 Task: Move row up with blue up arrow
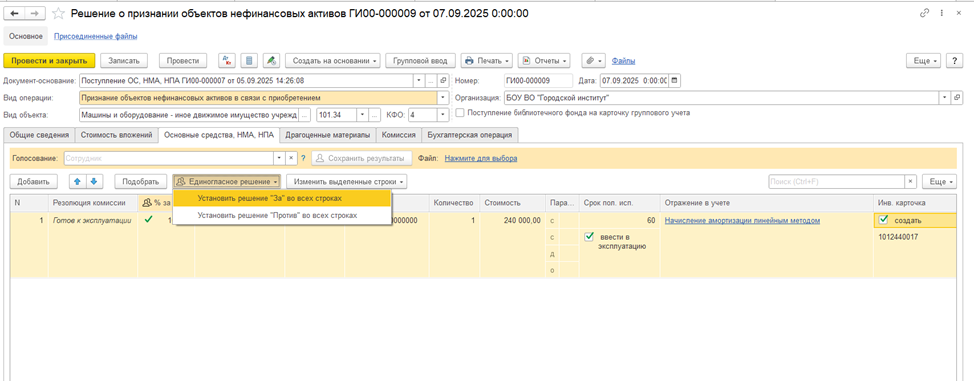coord(78,181)
